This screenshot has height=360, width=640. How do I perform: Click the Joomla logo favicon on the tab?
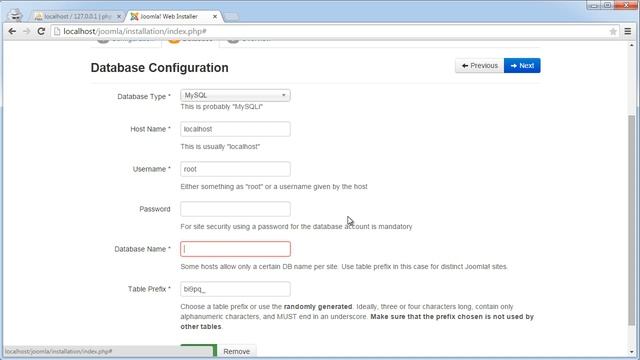click(134, 16)
